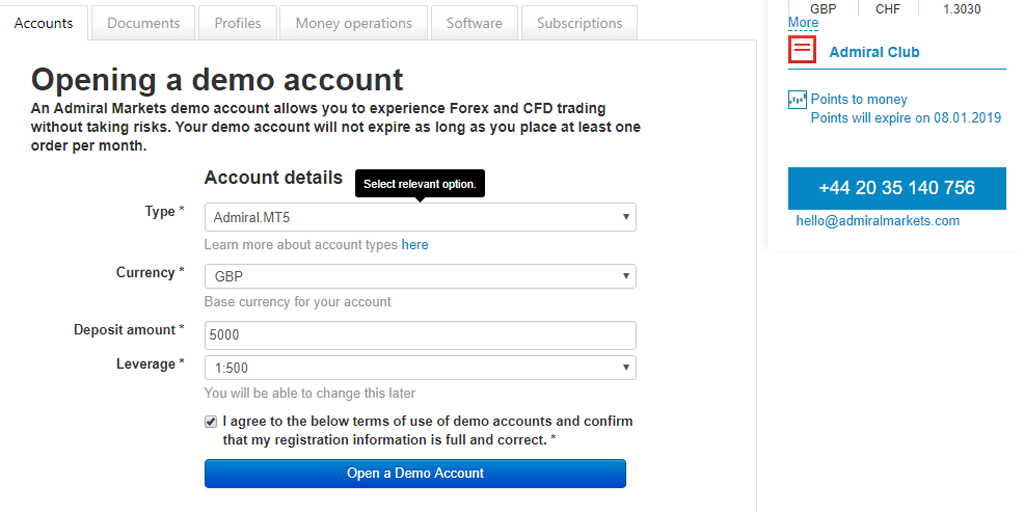The width and height of the screenshot is (1024, 512).
Task: Go to Money operations tab
Action: [354, 23]
